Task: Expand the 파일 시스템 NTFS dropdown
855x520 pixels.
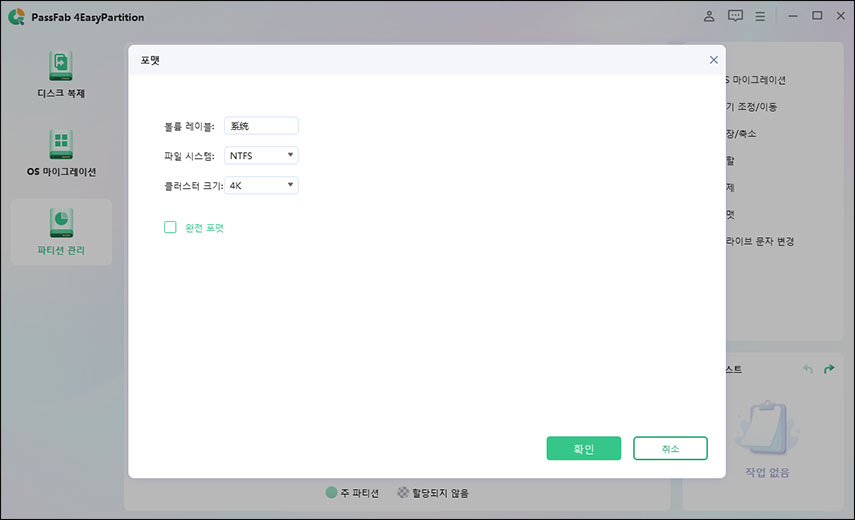Action: (x=261, y=155)
